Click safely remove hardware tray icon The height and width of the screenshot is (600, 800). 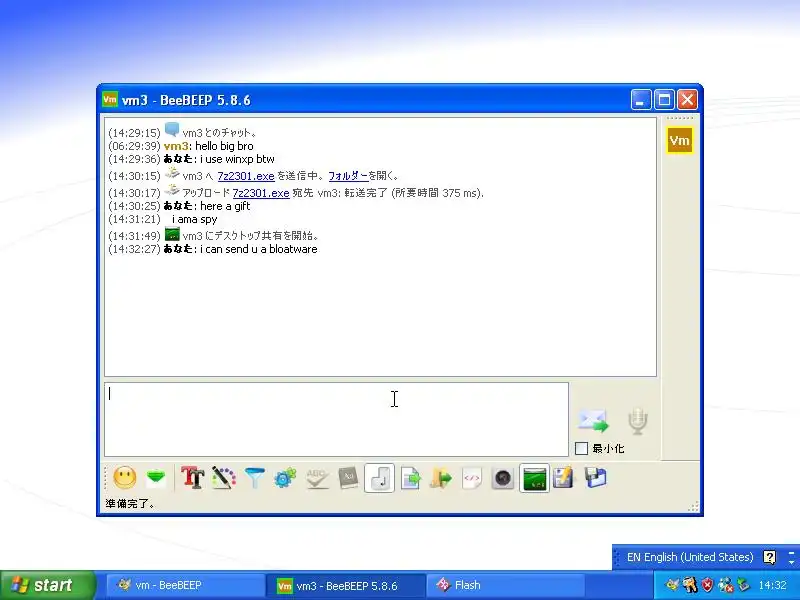pyautogui.click(x=744, y=585)
